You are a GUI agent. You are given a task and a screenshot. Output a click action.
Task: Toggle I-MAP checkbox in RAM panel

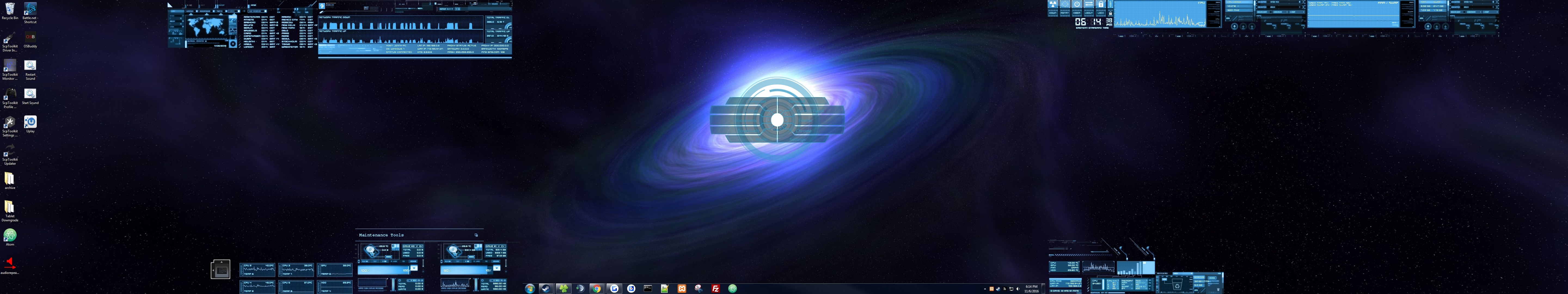(1497, 12)
